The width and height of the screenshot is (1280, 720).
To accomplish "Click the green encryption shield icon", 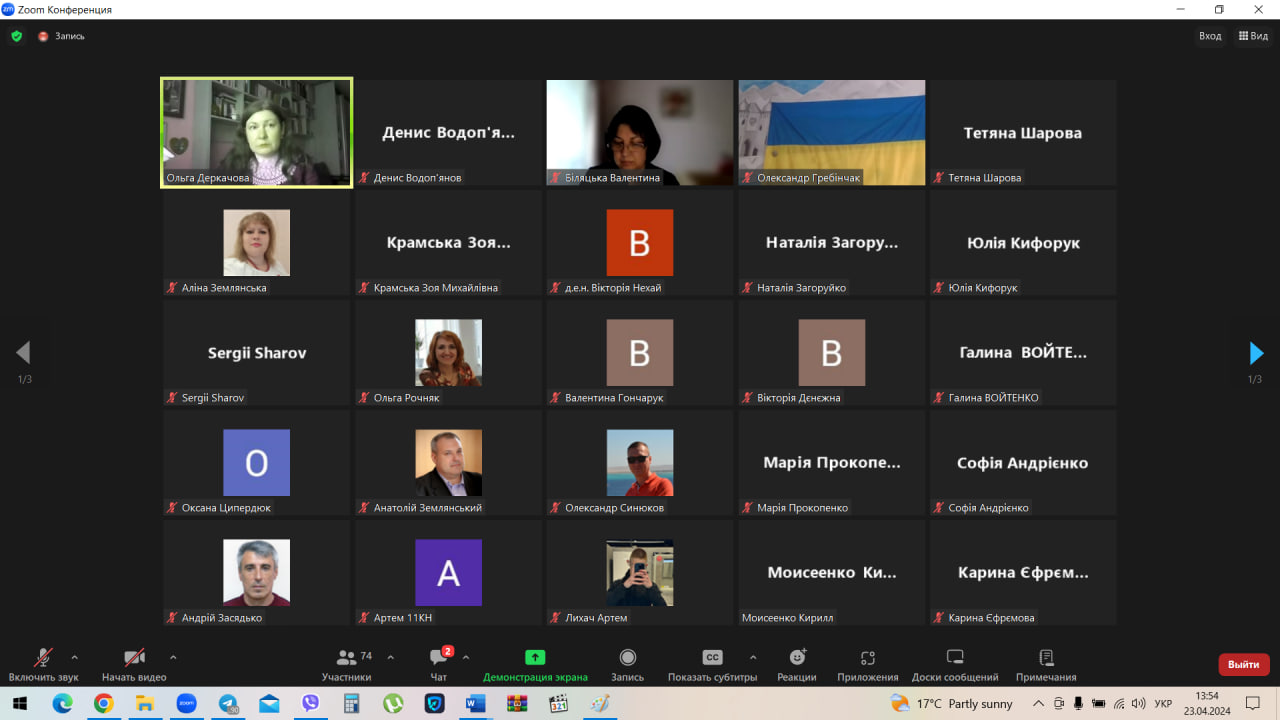I will pyautogui.click(x=16, y=36).
